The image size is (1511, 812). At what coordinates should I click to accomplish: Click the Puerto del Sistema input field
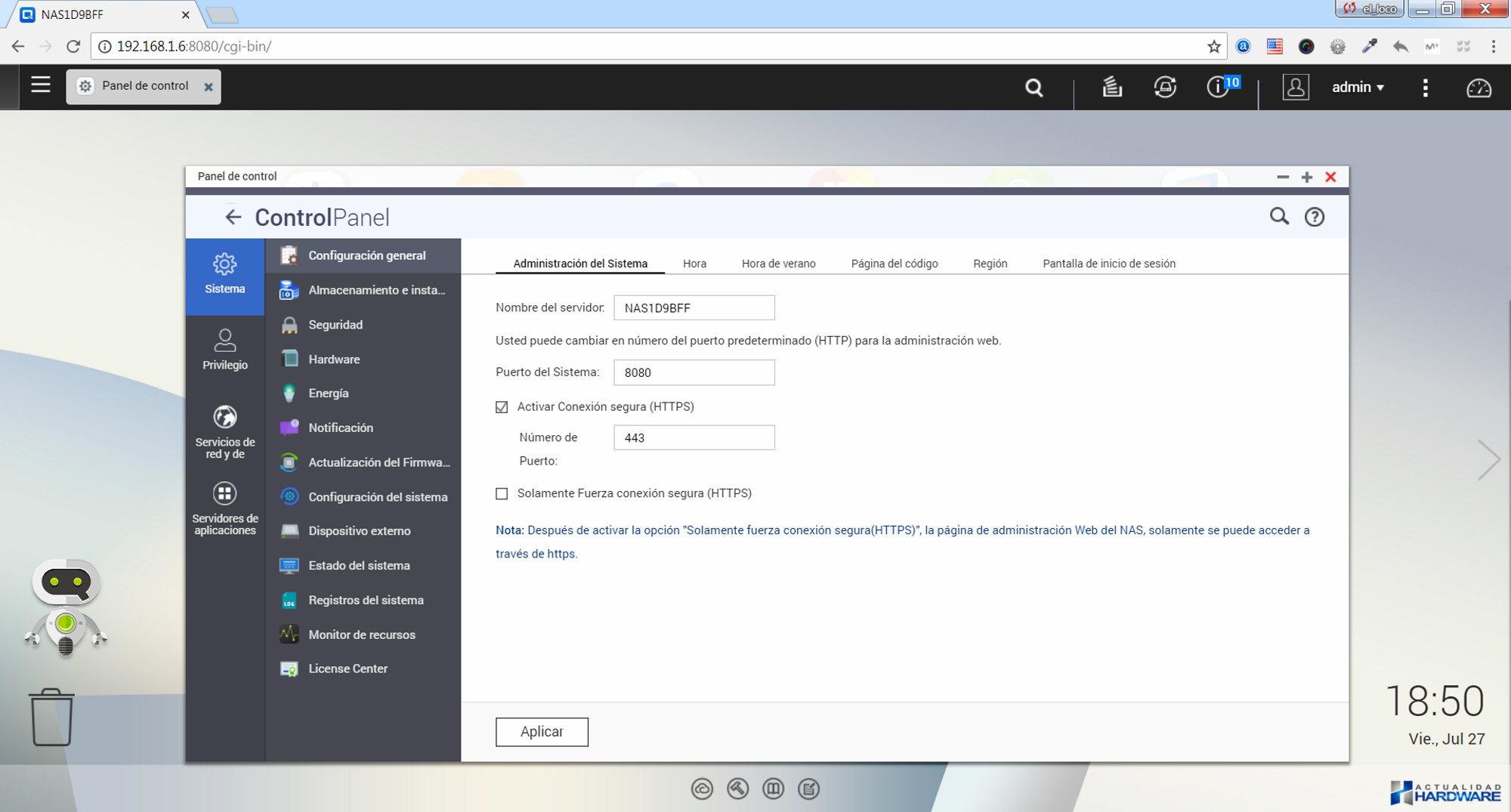[x=694, y=372]
